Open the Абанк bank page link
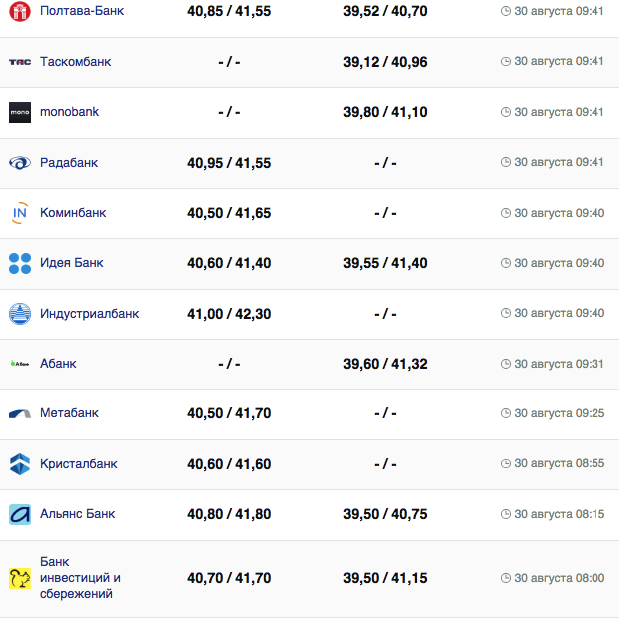The width and height of the screenshot is (623, 619). pyautogui.click(x=58, y=364)
